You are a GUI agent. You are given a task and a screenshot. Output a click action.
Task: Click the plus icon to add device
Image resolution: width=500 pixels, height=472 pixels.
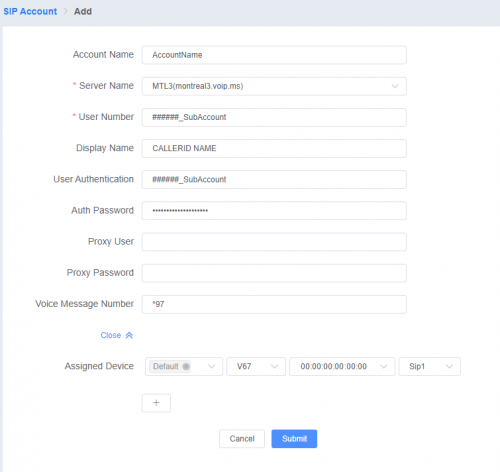[x=156, y=403]
